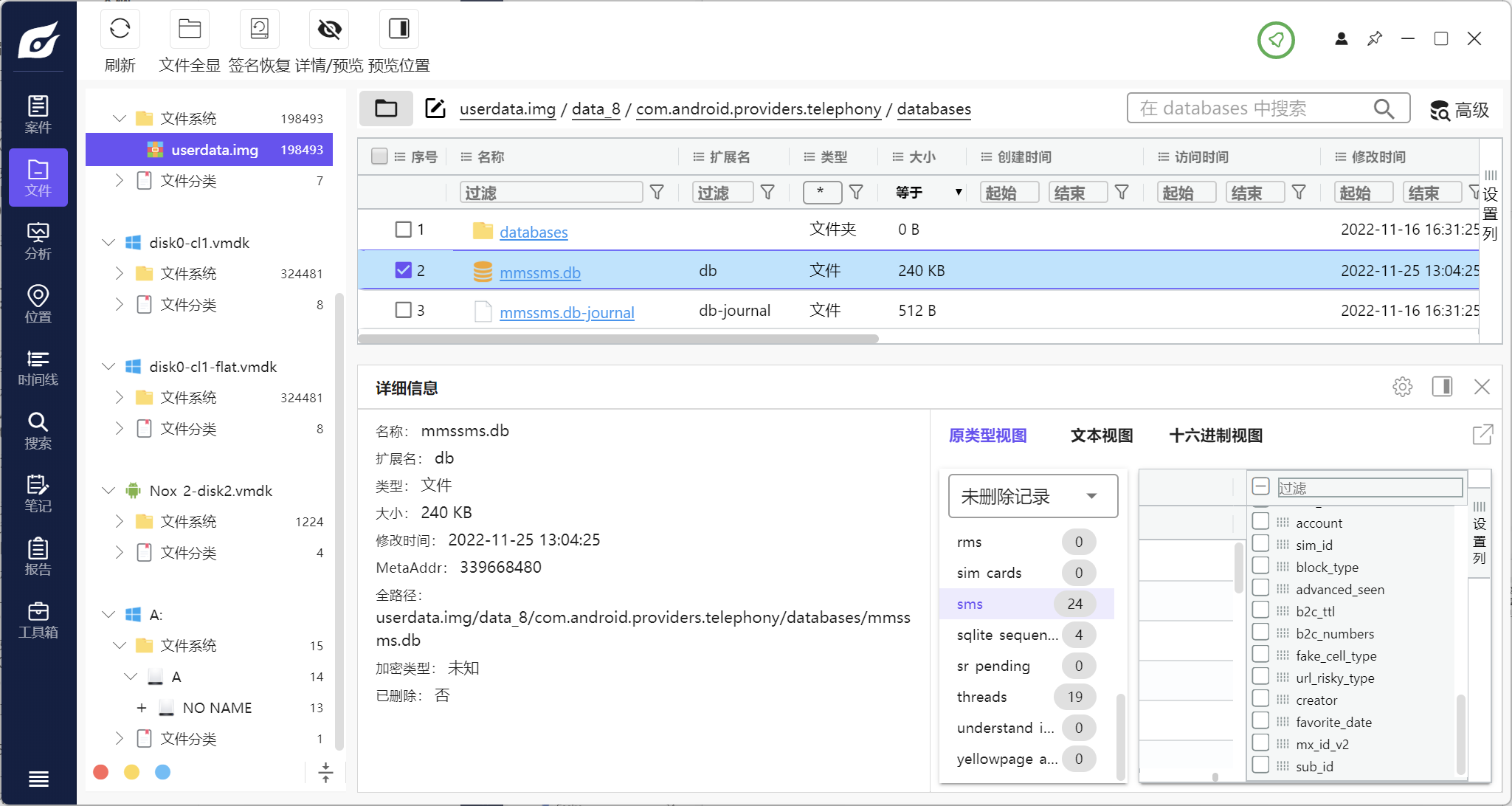This screenshot has height=806, width=1512.
Task: Click the collapse tree icon at the bottom of the tree panel
Action: coord(325,772)
